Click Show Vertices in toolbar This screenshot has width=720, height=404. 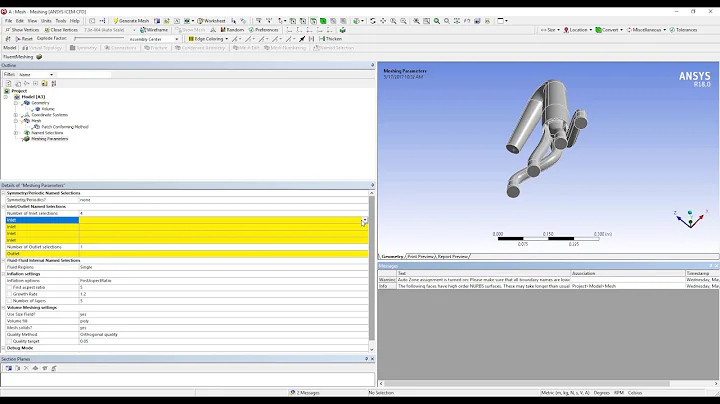tap(22, 30)
